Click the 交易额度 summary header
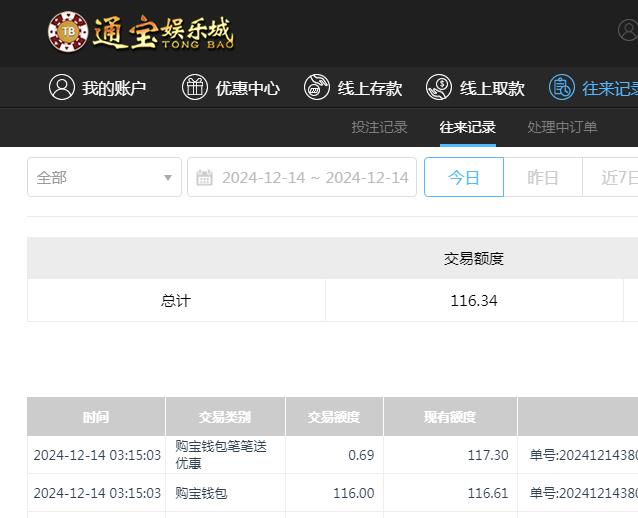 (474, 258)
